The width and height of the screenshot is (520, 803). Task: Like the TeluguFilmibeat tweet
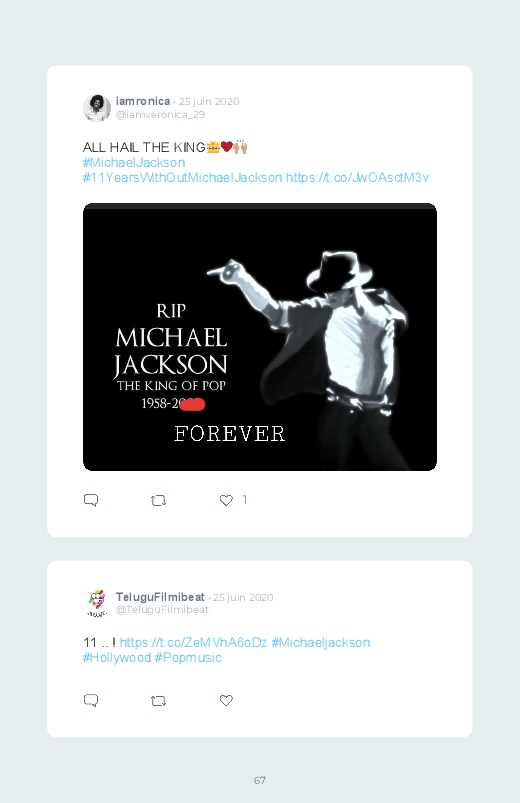pos(226,700)
